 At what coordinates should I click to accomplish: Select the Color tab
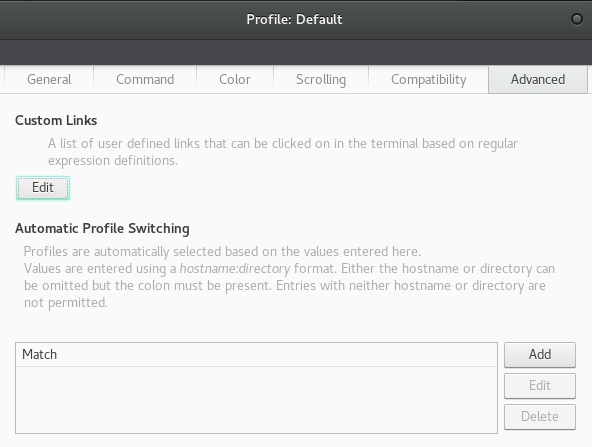coord(235,79)
